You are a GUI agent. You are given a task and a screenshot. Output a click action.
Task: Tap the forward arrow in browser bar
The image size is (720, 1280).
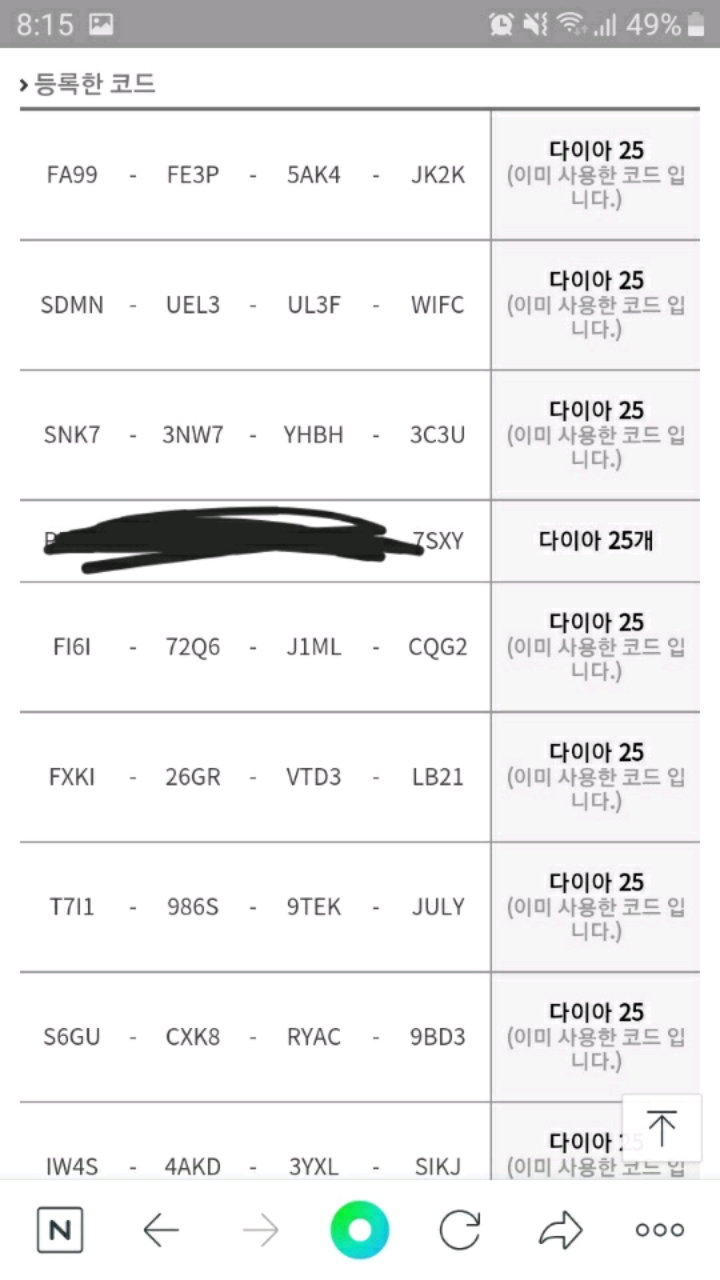tap(260, 1230)
